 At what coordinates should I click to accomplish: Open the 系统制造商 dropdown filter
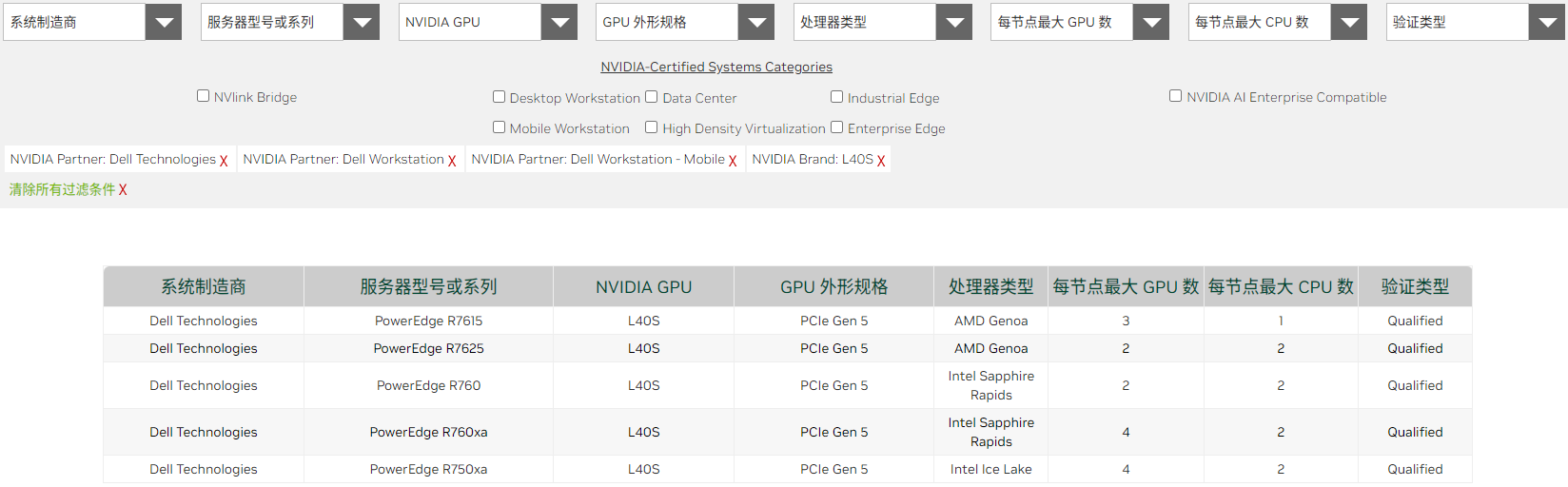point(92,22)
